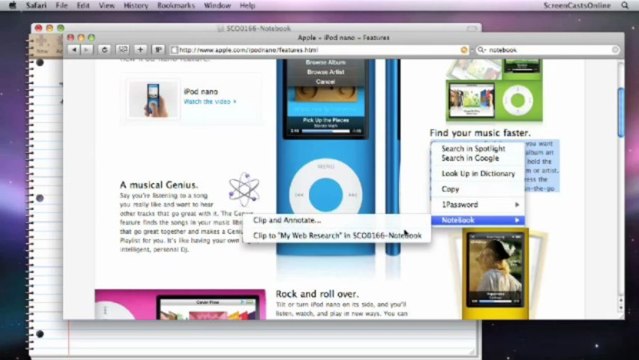Screen dimensions: 639x360
Task: Click the toolbar button right of the plus
Action: (x=158, y=50)
